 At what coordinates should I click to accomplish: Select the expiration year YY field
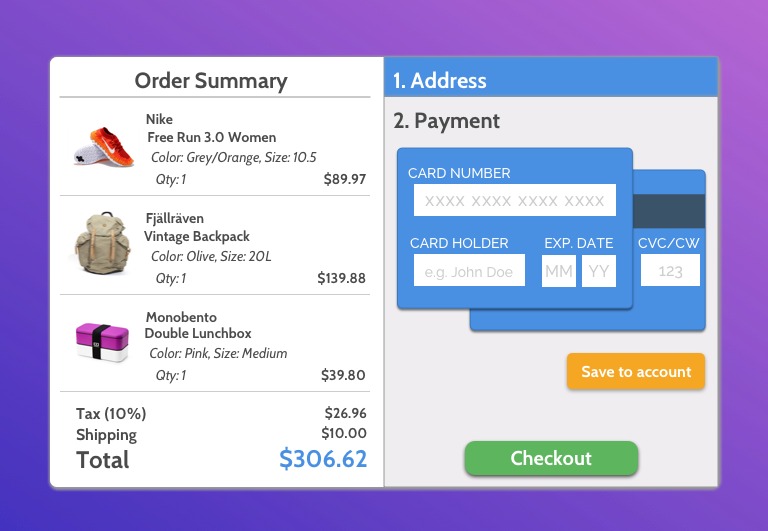tap(598, 270)
